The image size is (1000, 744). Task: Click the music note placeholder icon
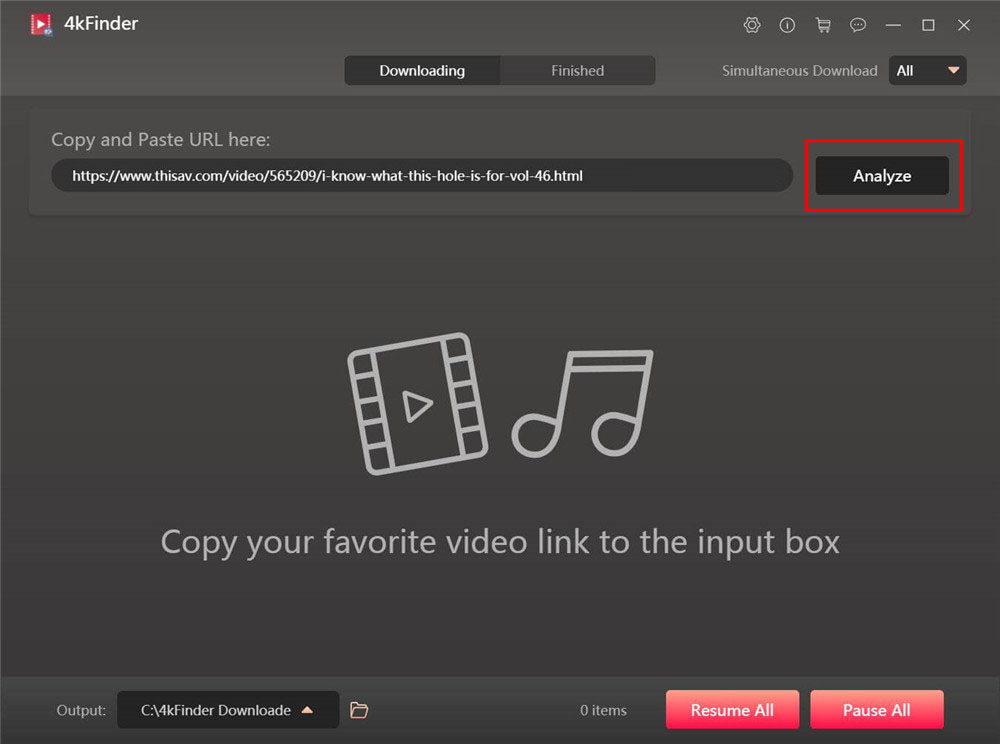[583, 403]
